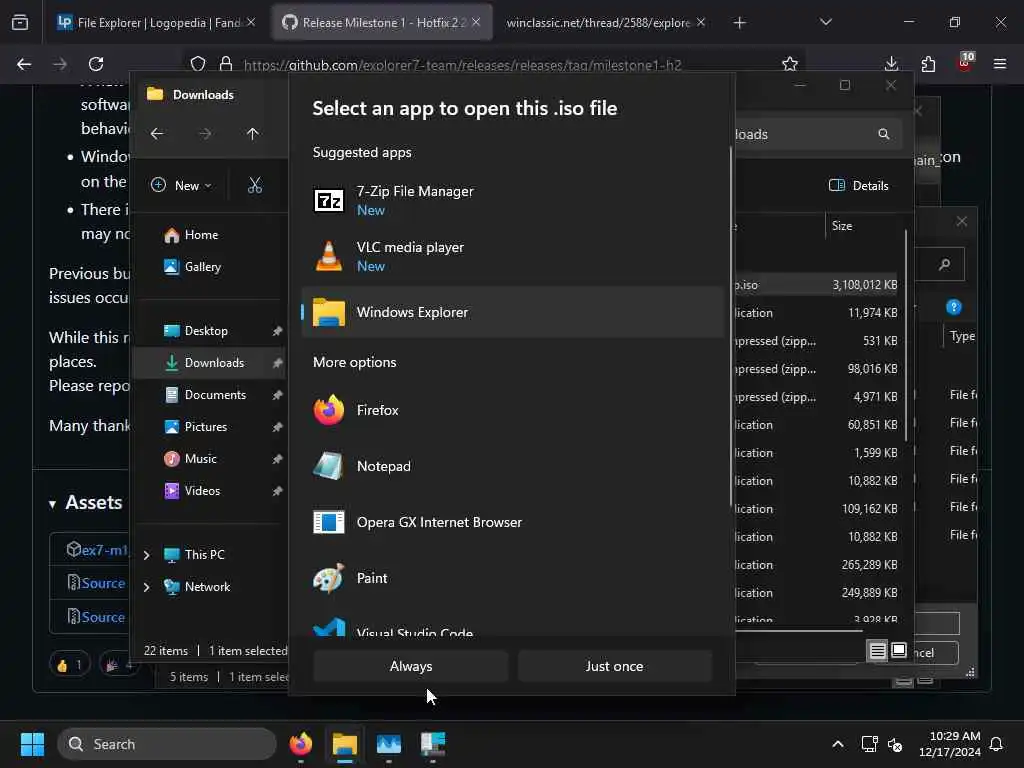This screenshot has width=1024, height=768.
Task: Open a new browser tab
Action: pyautogui.click(x=739, y=23)
